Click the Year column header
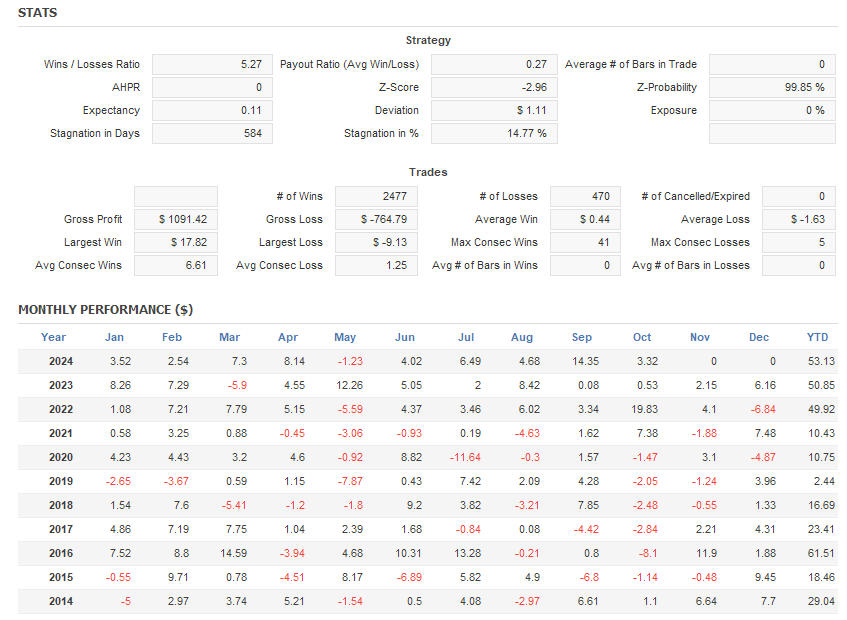 [x=53, y=338]
